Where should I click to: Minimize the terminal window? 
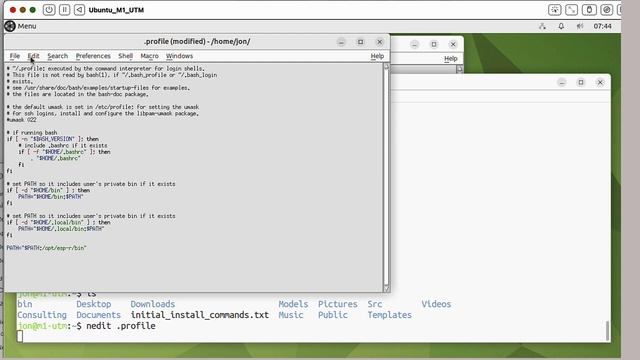click(x=562, y=82)
